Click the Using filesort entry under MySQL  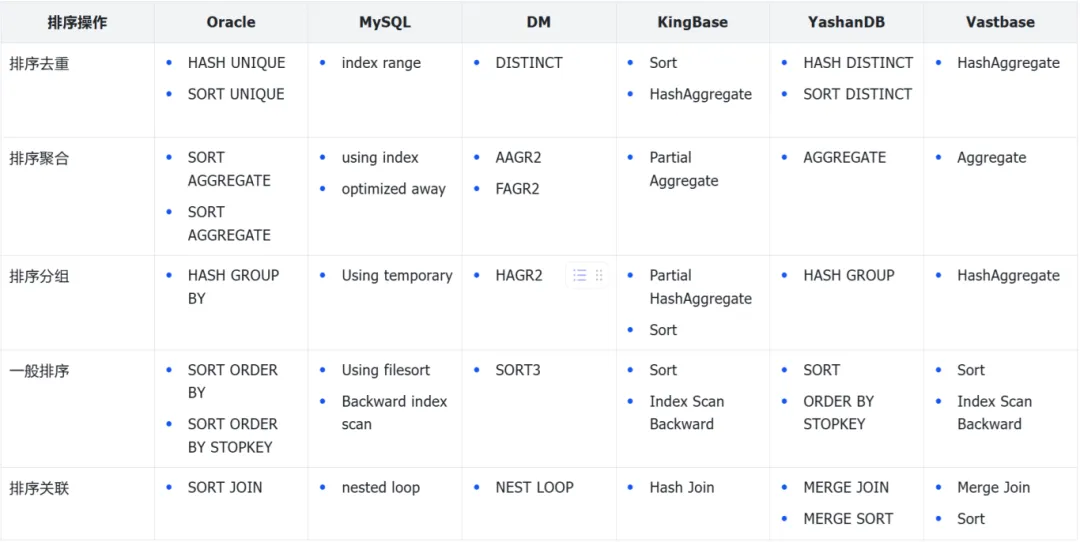(x=385, y=370)
